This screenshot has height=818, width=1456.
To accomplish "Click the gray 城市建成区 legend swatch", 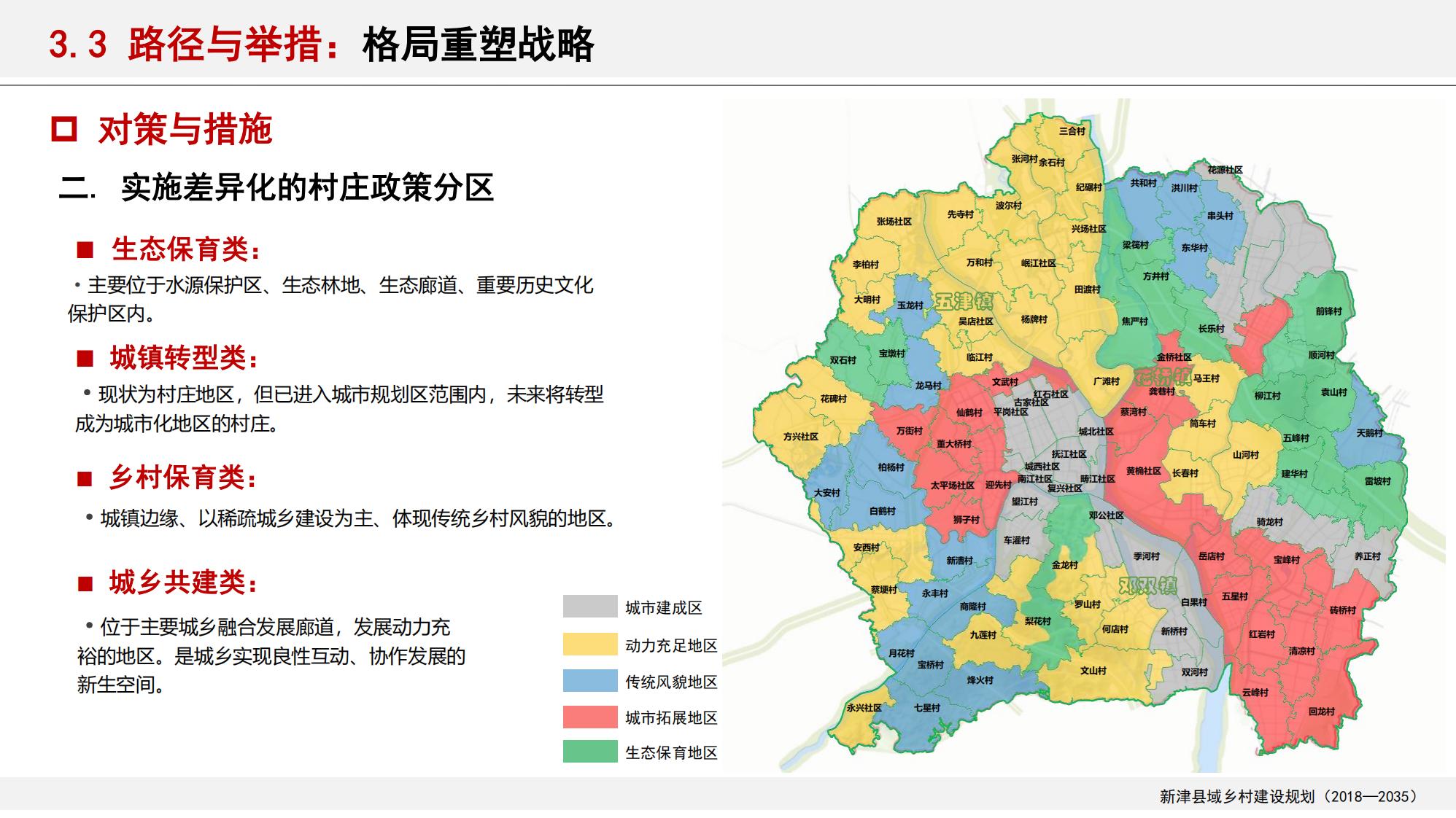I will tap(590, 607).
